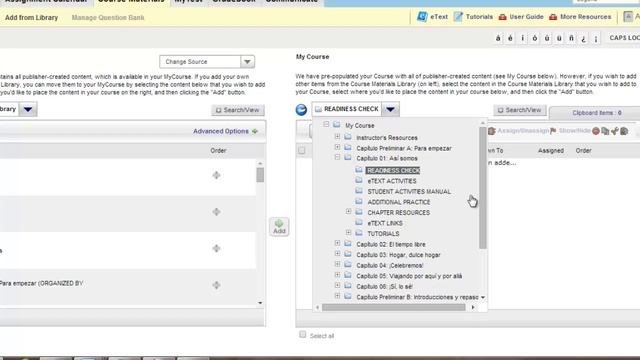This screenshot has width=640, height=360.
Task: Click the folder tree horizontal scrollbar
Action: 394,307
